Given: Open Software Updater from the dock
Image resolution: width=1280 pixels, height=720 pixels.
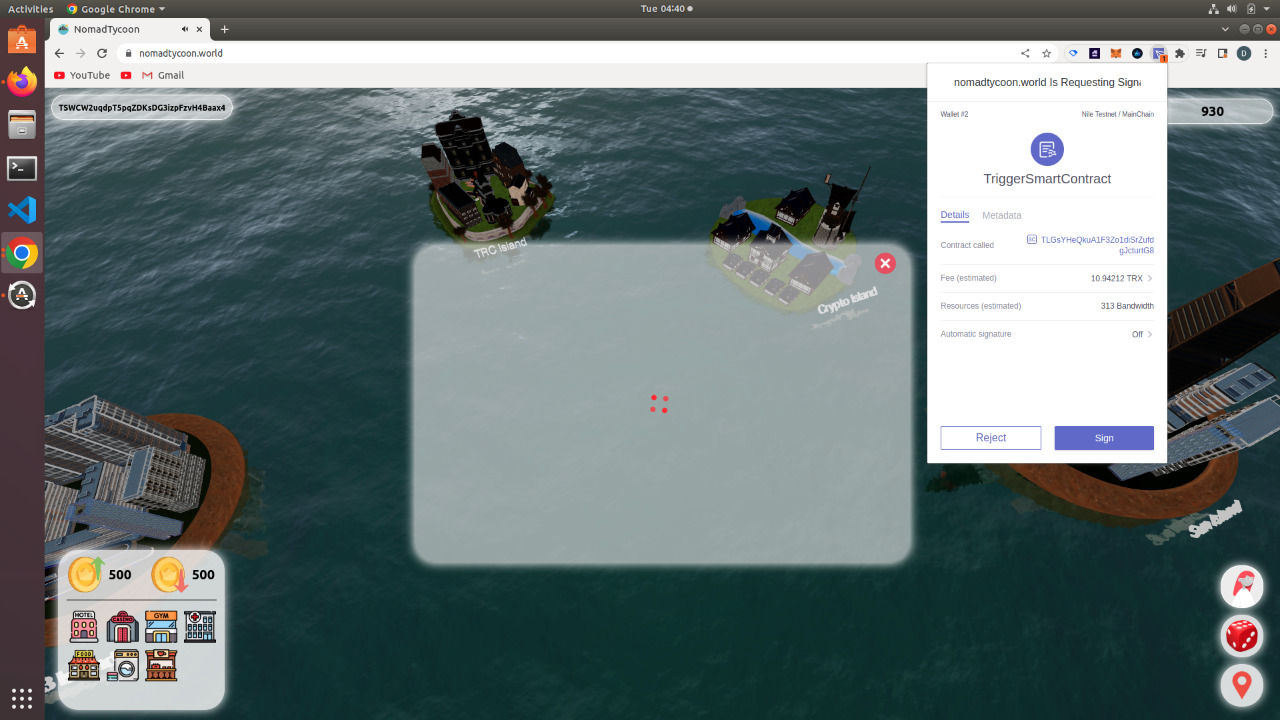Looking at the screenshot, I should pyautogui.click(x=22, y=296).
